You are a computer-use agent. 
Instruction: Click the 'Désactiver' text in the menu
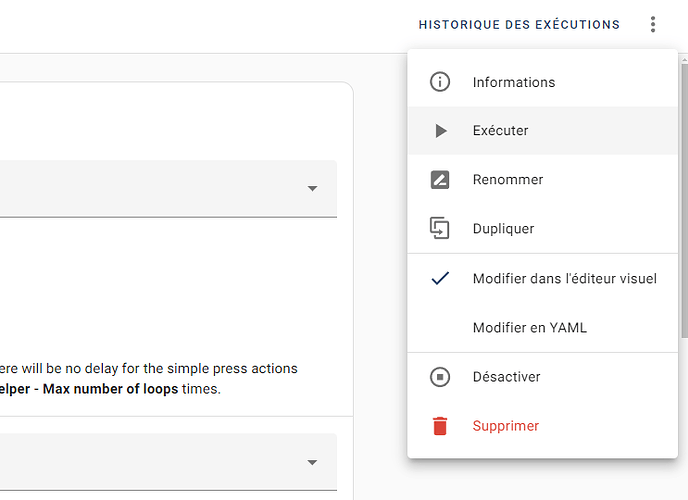(x=506, y=377)
